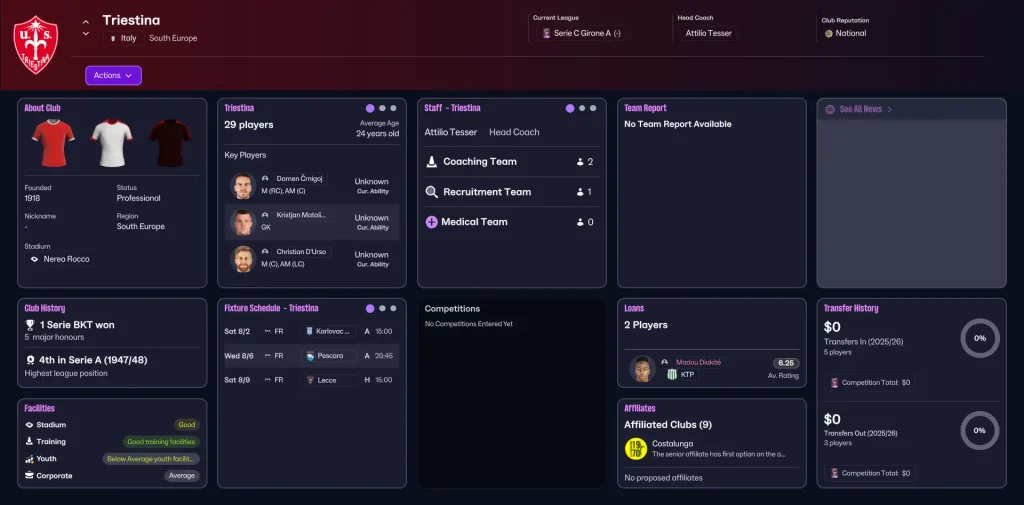Viewport: 1024px width, 505px height.
Task: Click Christian D'Urso's face portrait
Action: click(x=242, y=259)
